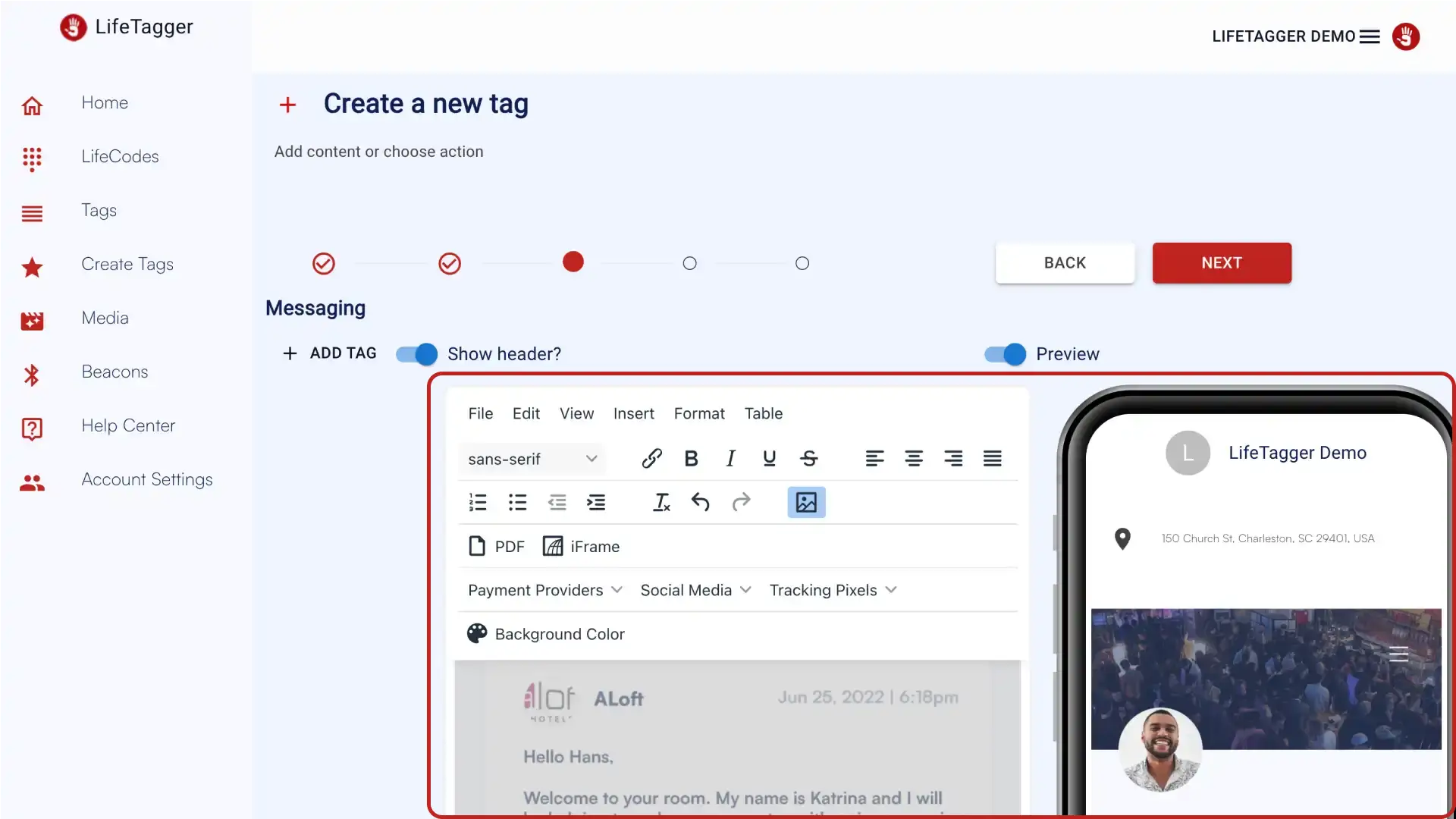Open the Home sidebar item
Viewport: 1456px width, 819px height.
tap(105, 102)
